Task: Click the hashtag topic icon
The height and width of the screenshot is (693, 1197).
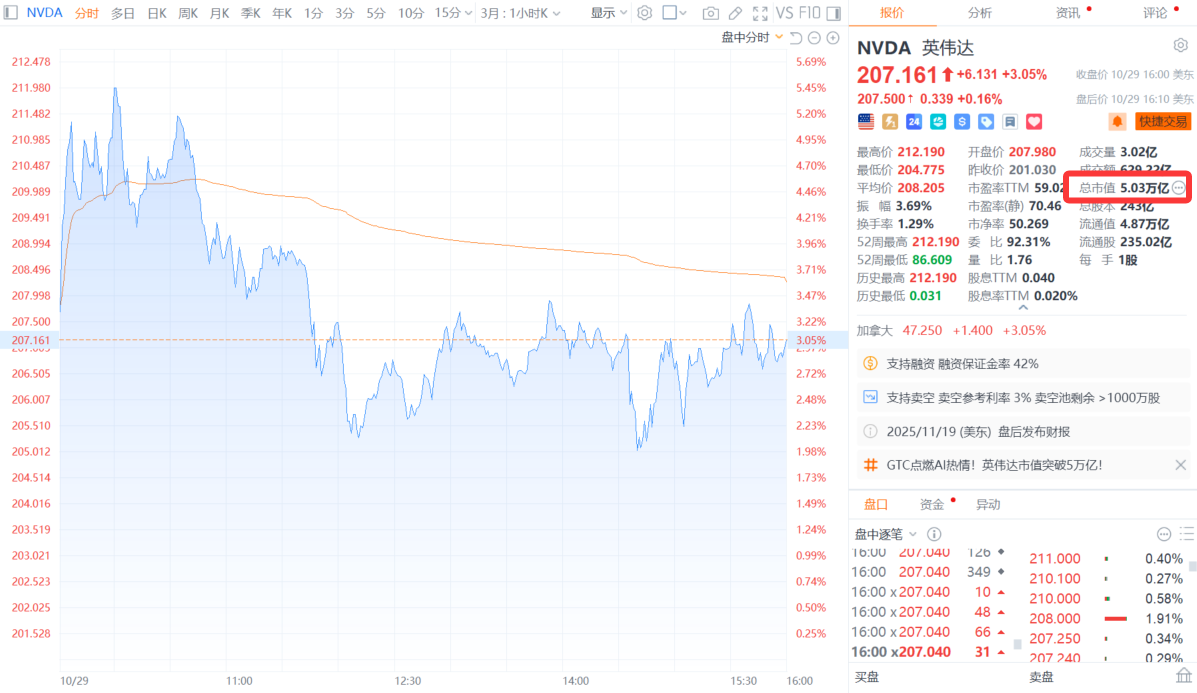Action: [x=870, y=465]
